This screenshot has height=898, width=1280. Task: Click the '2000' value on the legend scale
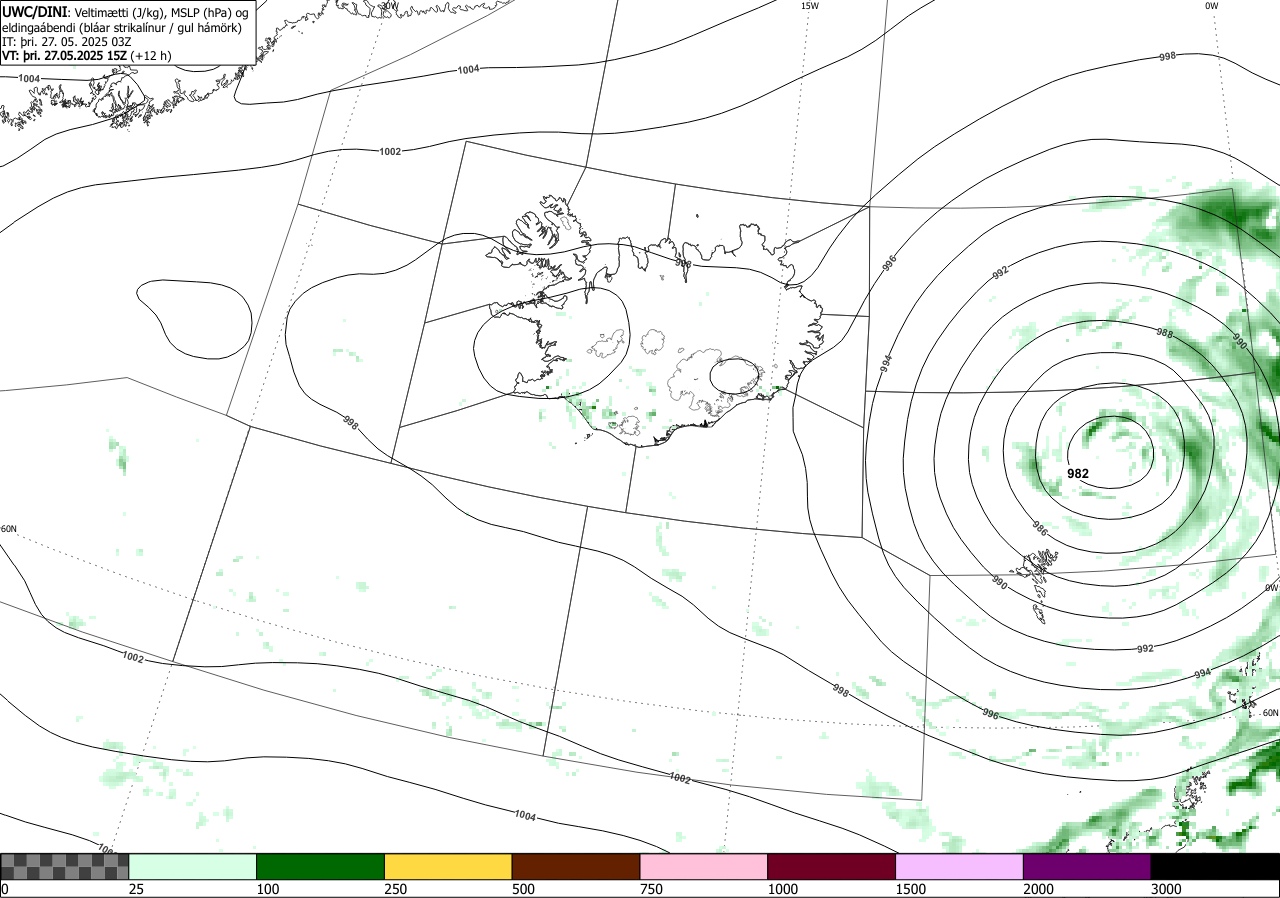(x=1038, y=889)
